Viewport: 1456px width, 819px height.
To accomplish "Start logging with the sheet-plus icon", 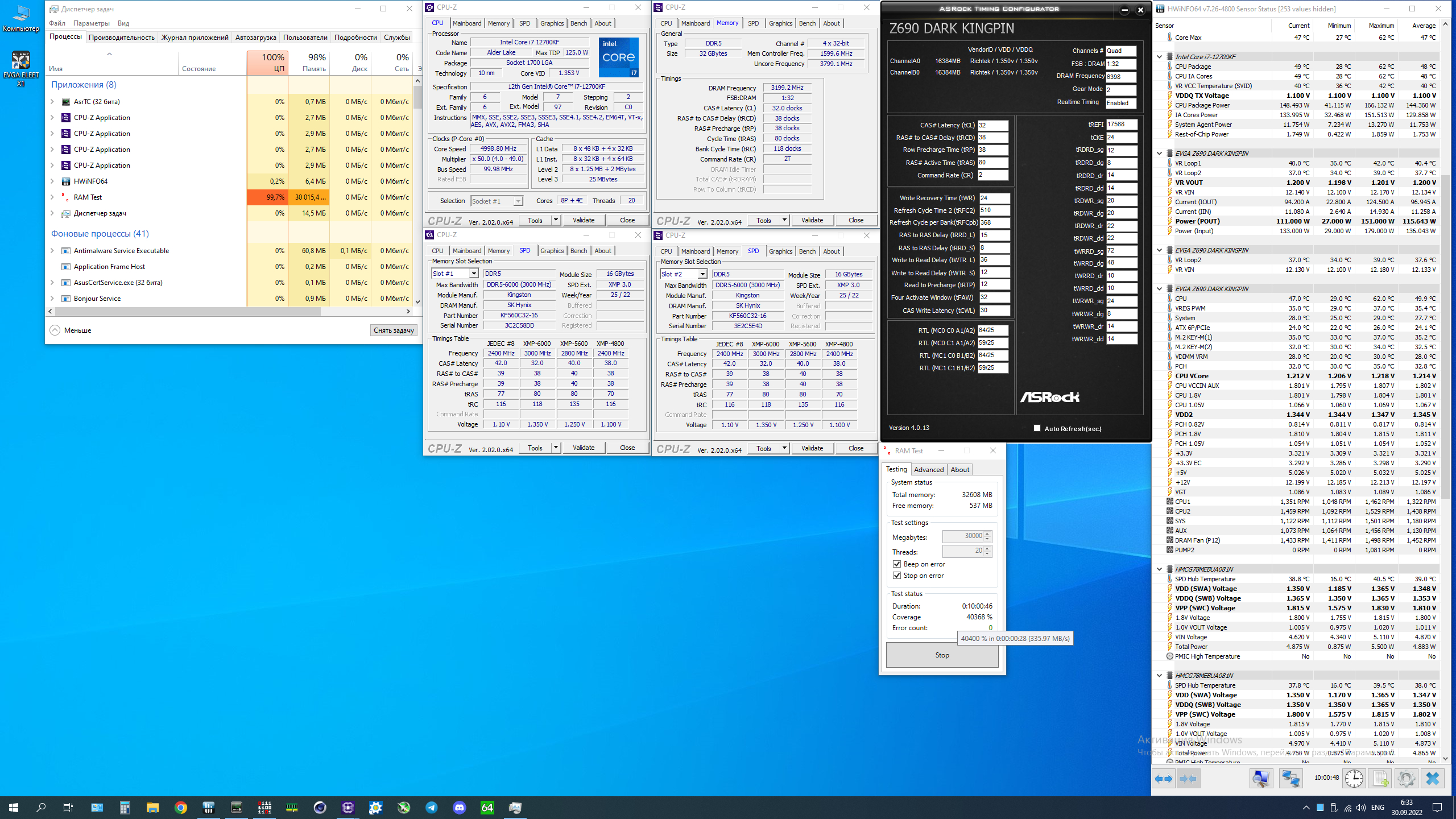I will coord(1380,779).
